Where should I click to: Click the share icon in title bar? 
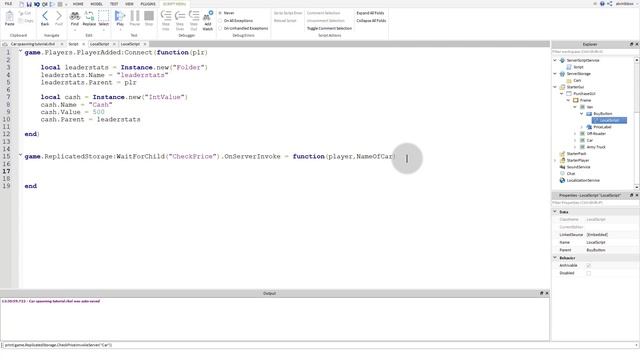(610, 4)
